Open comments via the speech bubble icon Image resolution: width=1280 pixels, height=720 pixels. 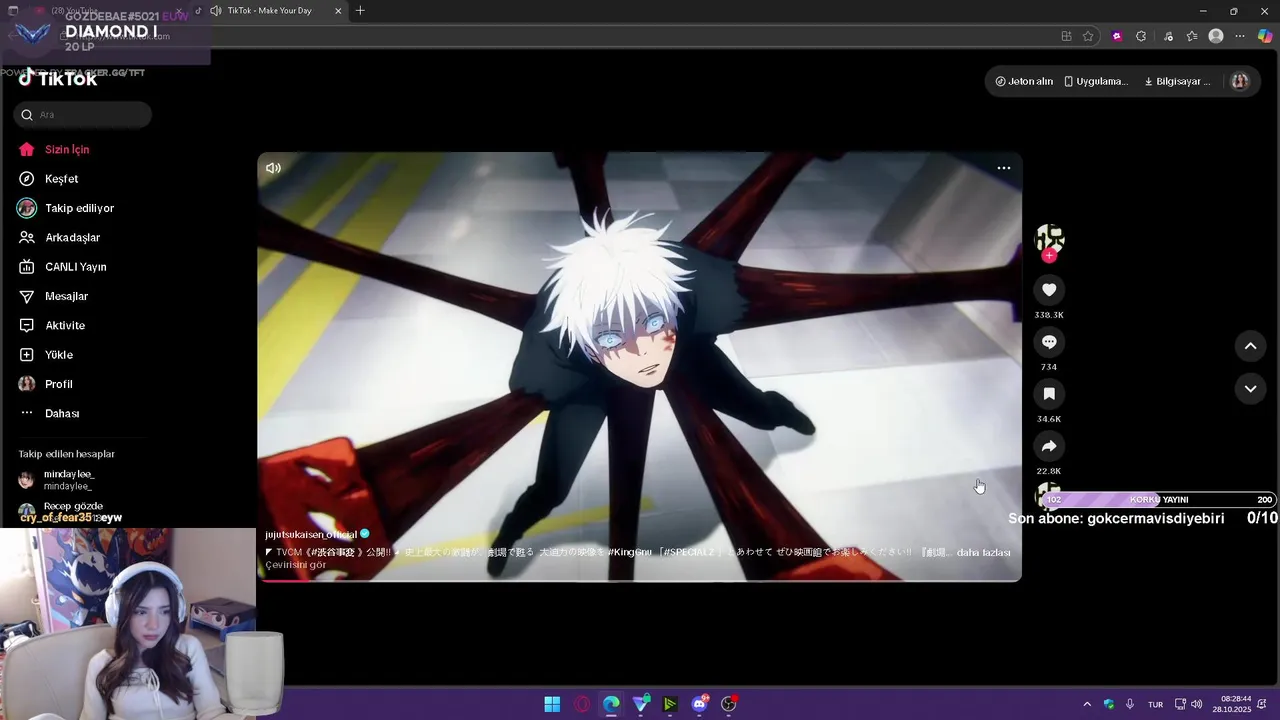(1049, 342)
